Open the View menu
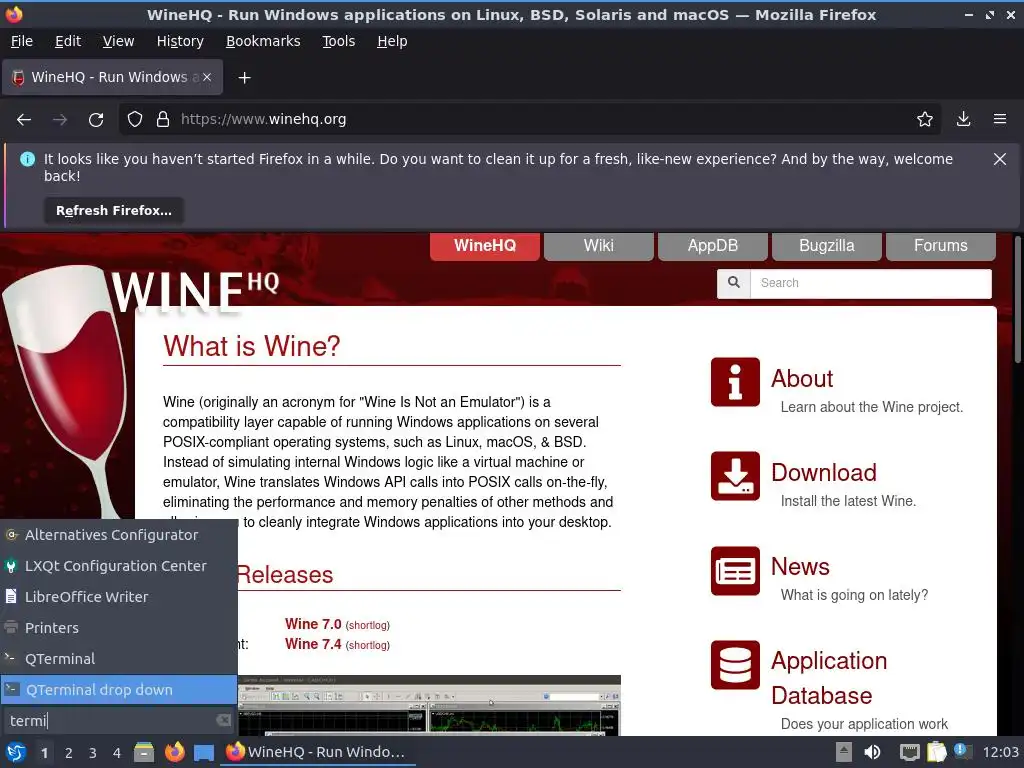The height and width of the screenshot is (768, 1024). pyautogui.click(x=118, y=41)
